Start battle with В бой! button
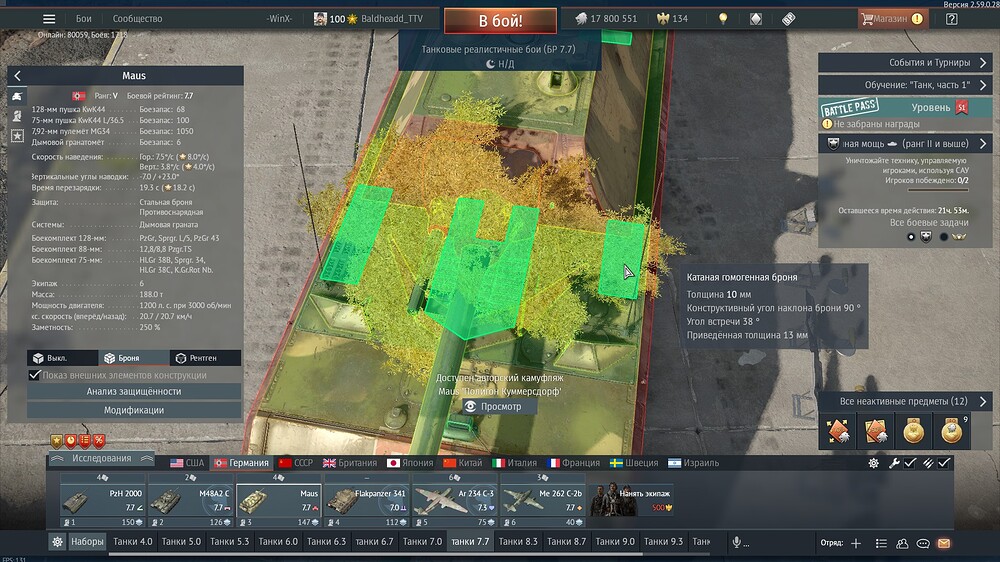The height and width of the screenshot is (562, 1000). 500,20
